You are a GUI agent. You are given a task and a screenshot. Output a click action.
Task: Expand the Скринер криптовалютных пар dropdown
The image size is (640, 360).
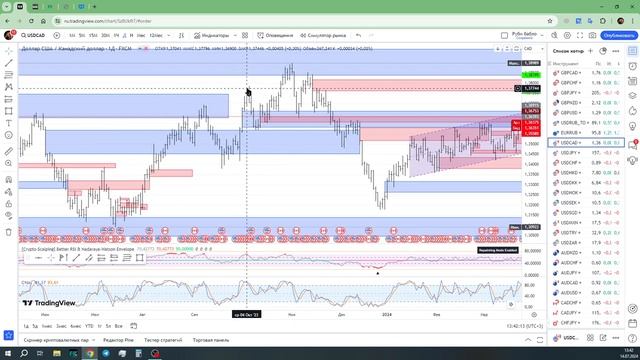click(93, 340)
